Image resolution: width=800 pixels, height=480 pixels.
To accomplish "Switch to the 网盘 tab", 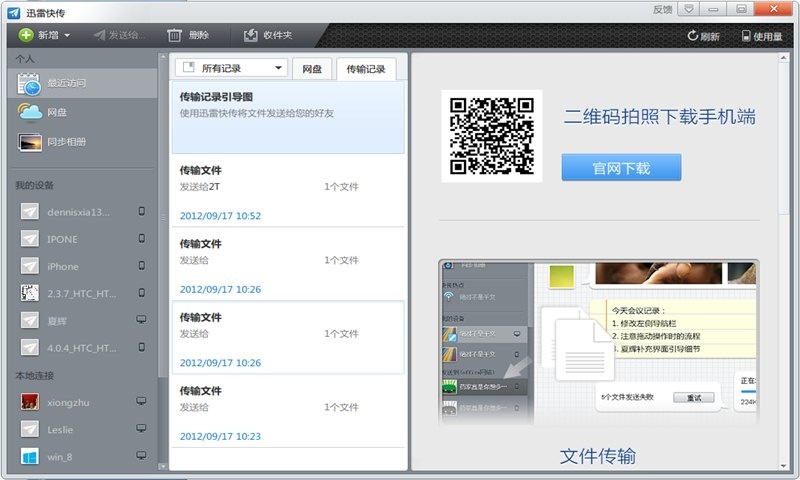I will click(x=312, y=69).
